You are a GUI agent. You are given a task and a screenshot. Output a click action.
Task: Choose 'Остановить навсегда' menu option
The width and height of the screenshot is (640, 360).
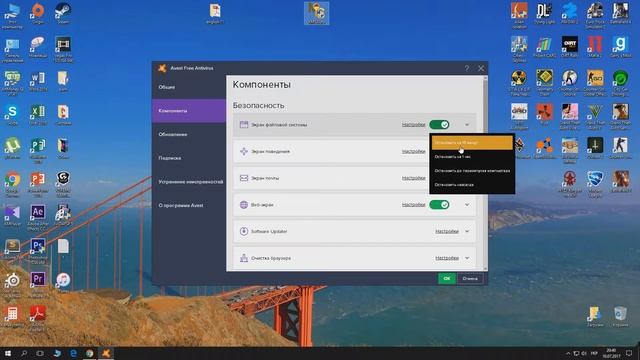[472, 184]
